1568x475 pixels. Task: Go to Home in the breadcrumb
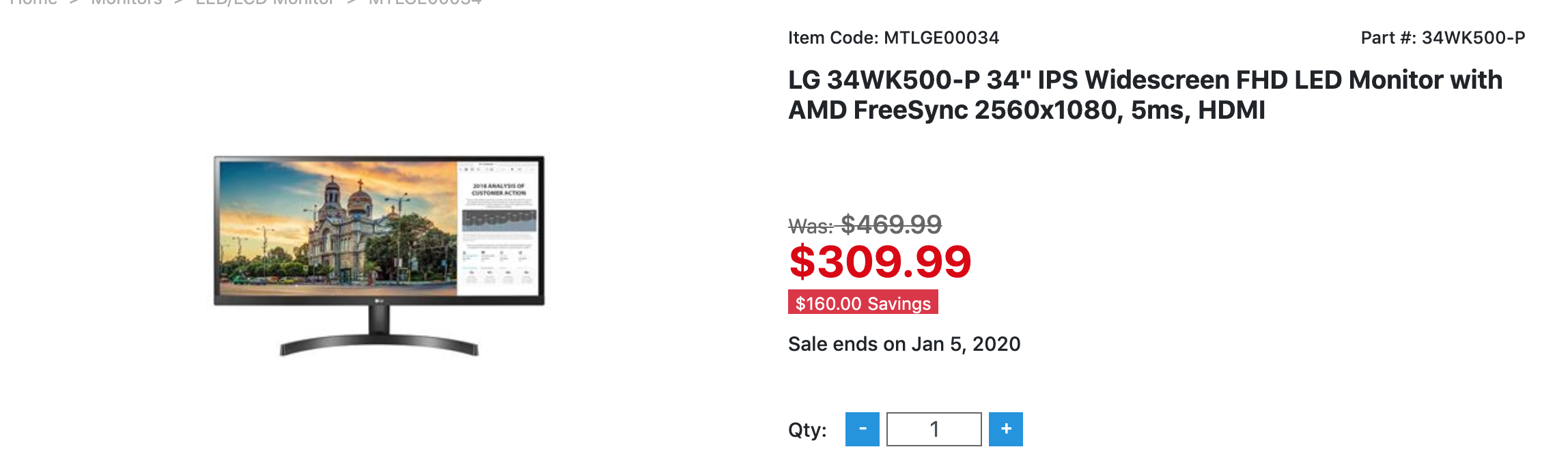point(33,2)
